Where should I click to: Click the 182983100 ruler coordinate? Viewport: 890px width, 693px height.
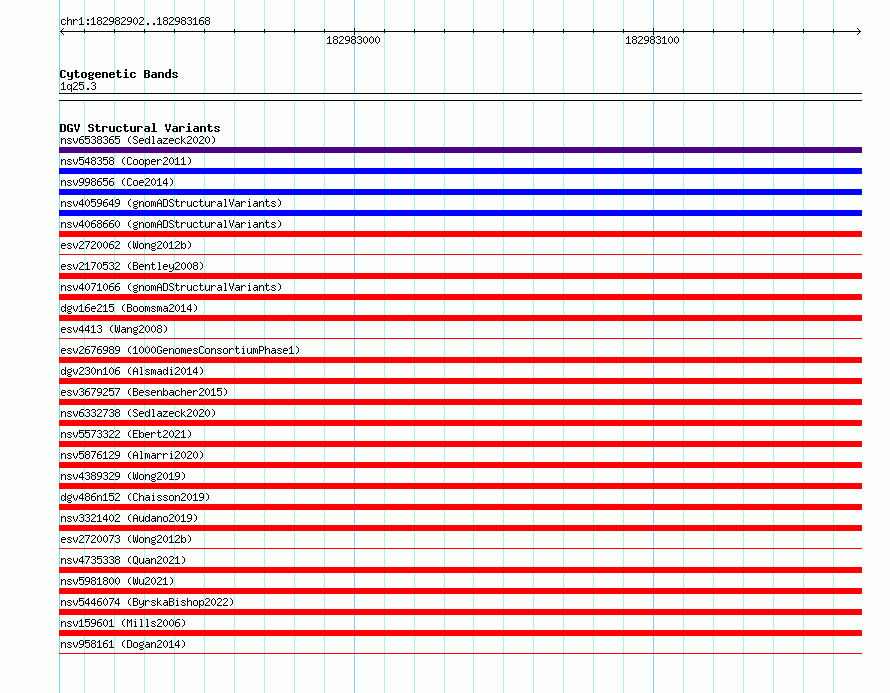pos(652,40)
